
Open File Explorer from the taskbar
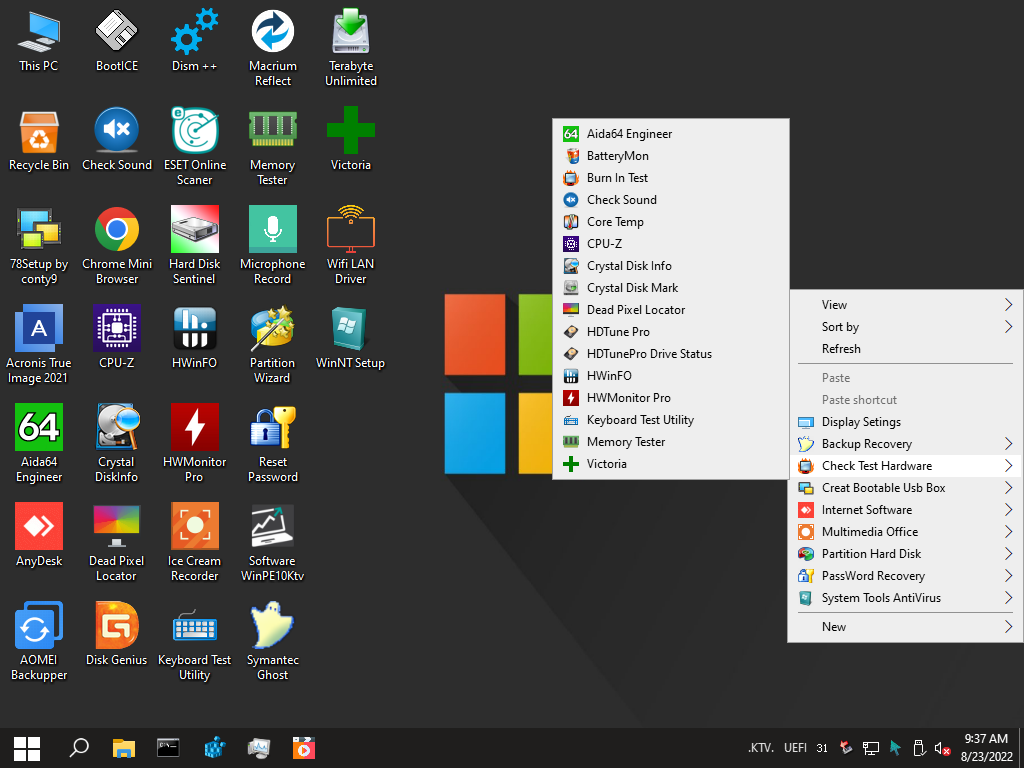click(x=123, y=747)
